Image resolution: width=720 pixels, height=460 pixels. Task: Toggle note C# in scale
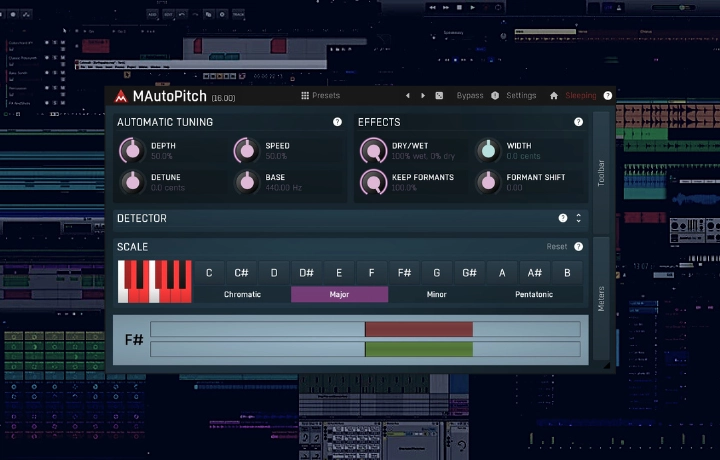(241, 273)
